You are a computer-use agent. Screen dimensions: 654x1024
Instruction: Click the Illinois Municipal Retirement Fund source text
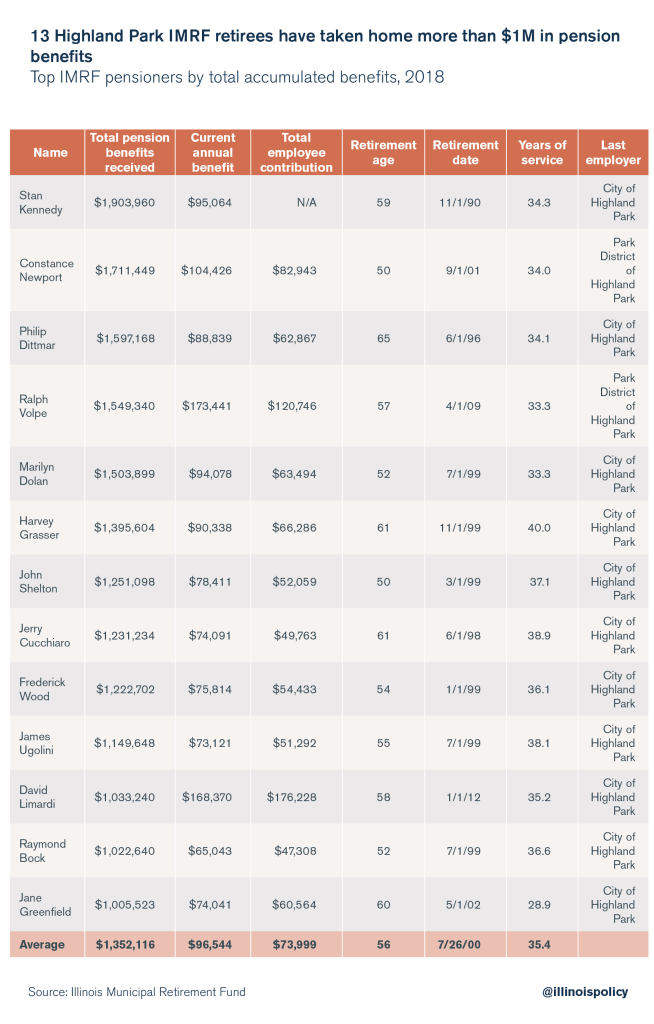point(136,992)
